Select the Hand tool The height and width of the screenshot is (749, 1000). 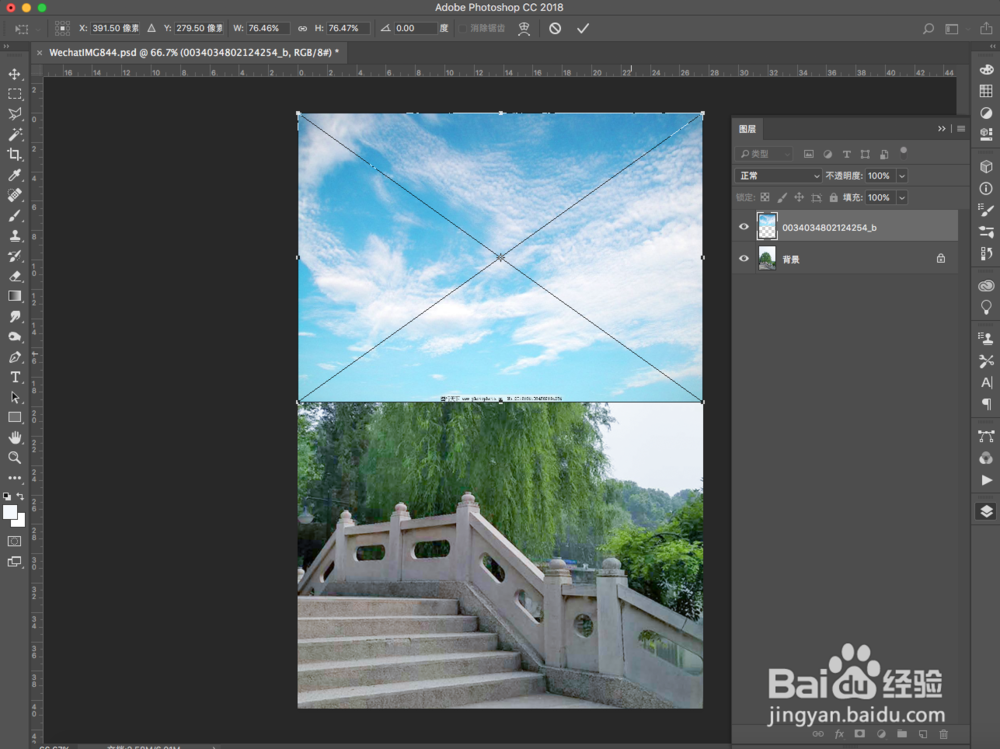tap(14, 437)
